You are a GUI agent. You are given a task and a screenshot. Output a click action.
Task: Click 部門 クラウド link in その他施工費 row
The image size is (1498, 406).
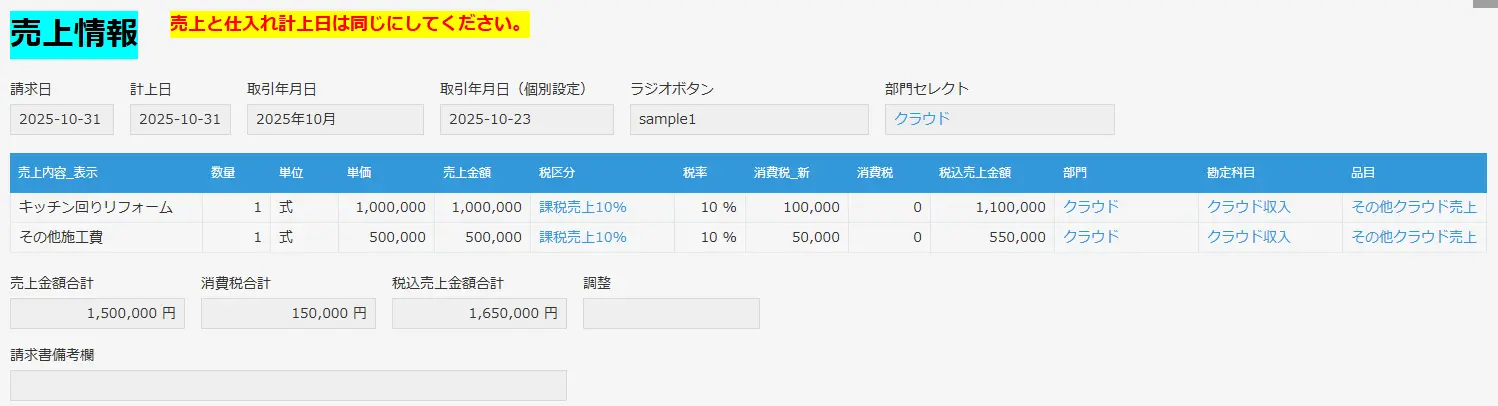coord(1090,237)
